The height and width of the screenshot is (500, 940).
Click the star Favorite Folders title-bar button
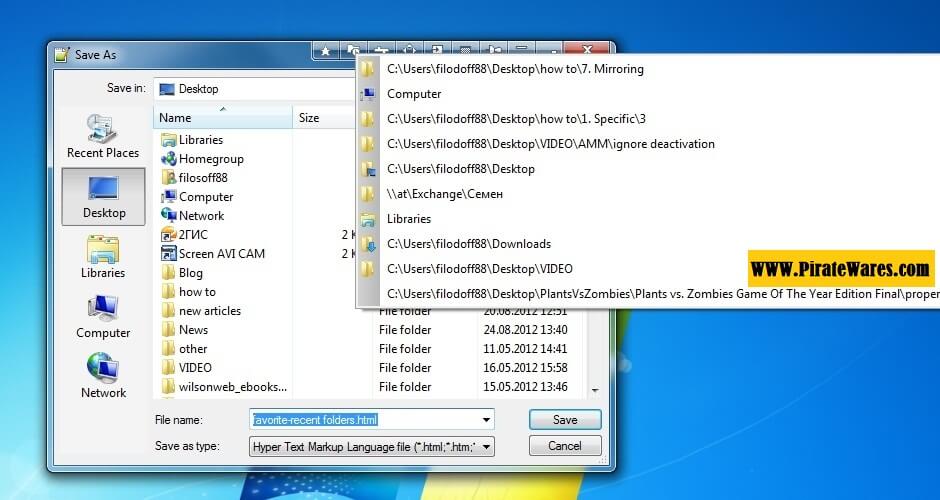tap(325, 49)
